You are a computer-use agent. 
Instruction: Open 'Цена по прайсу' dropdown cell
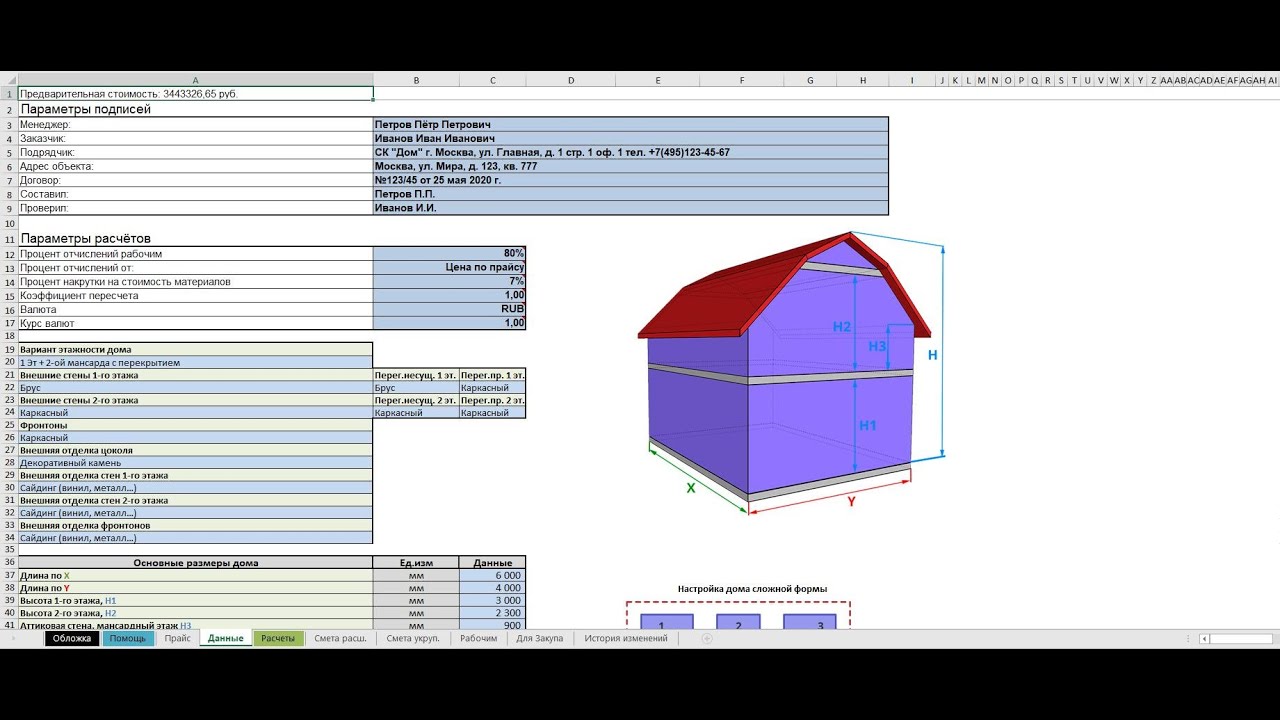coord(449,268)
